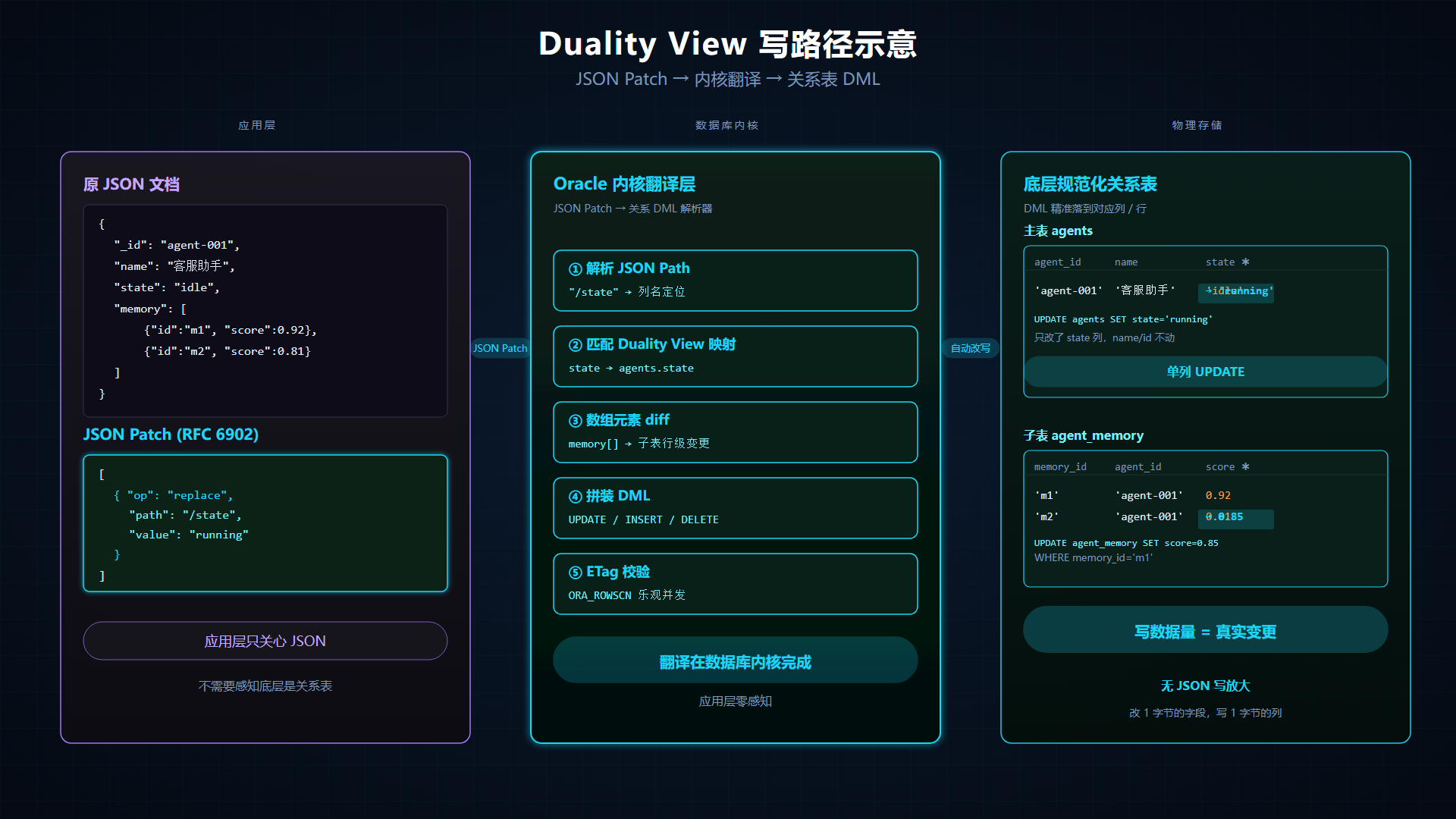This screenshot has height=819, width=1456.
Task: Click the highlighted m2 score cell
Action: [x=1236, y=519]
